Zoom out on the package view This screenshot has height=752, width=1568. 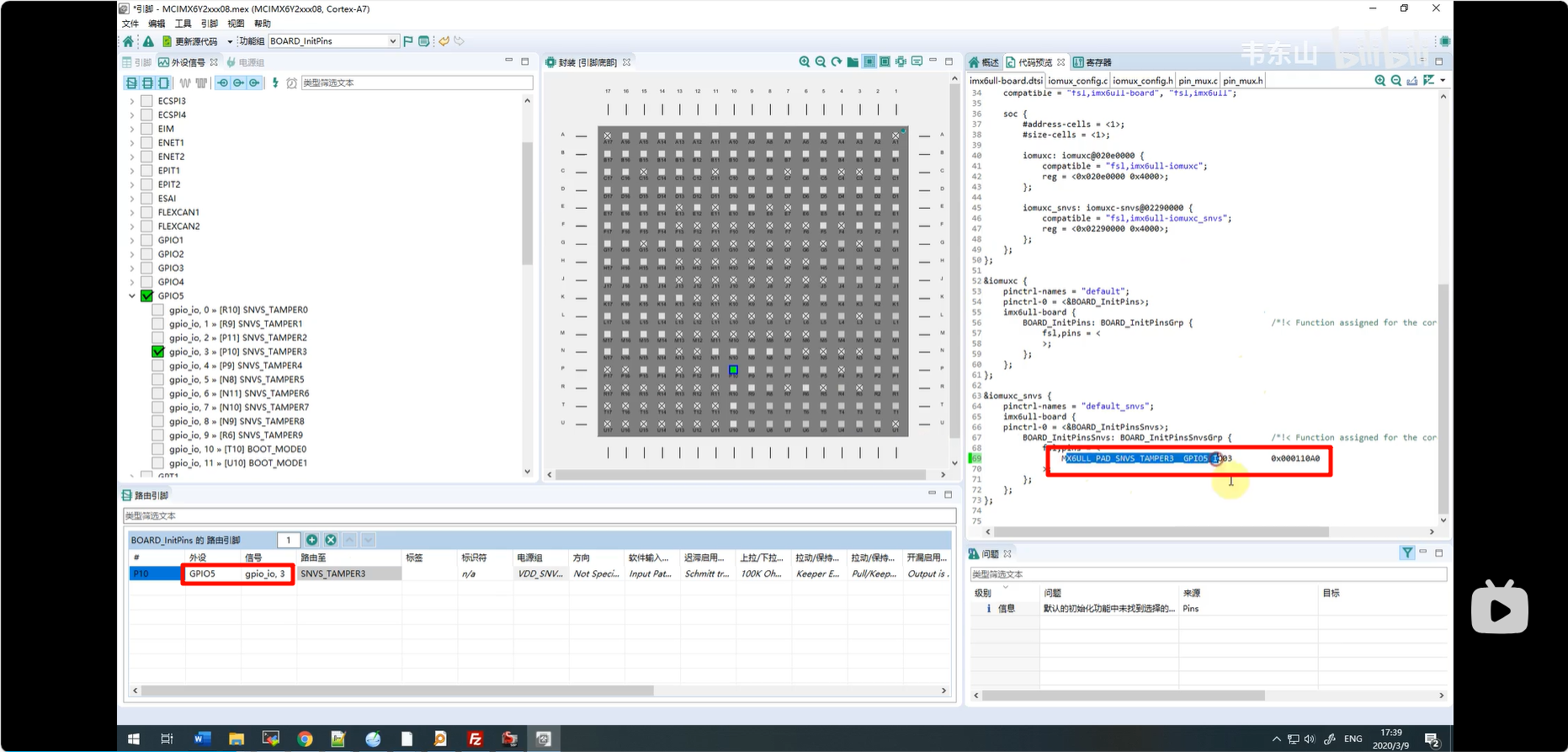click(821, 61)
